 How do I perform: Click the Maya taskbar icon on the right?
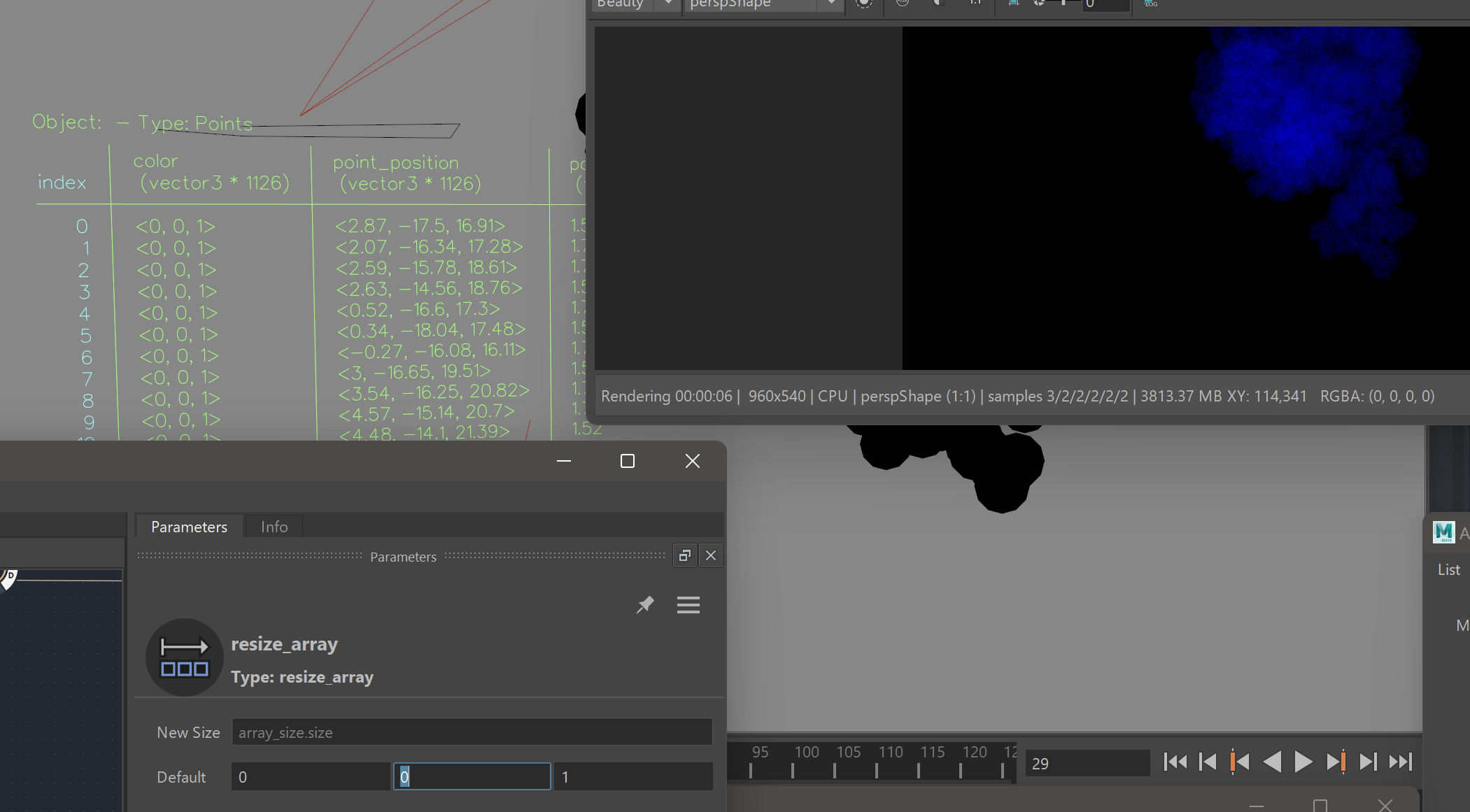[x=1446, y=532]
